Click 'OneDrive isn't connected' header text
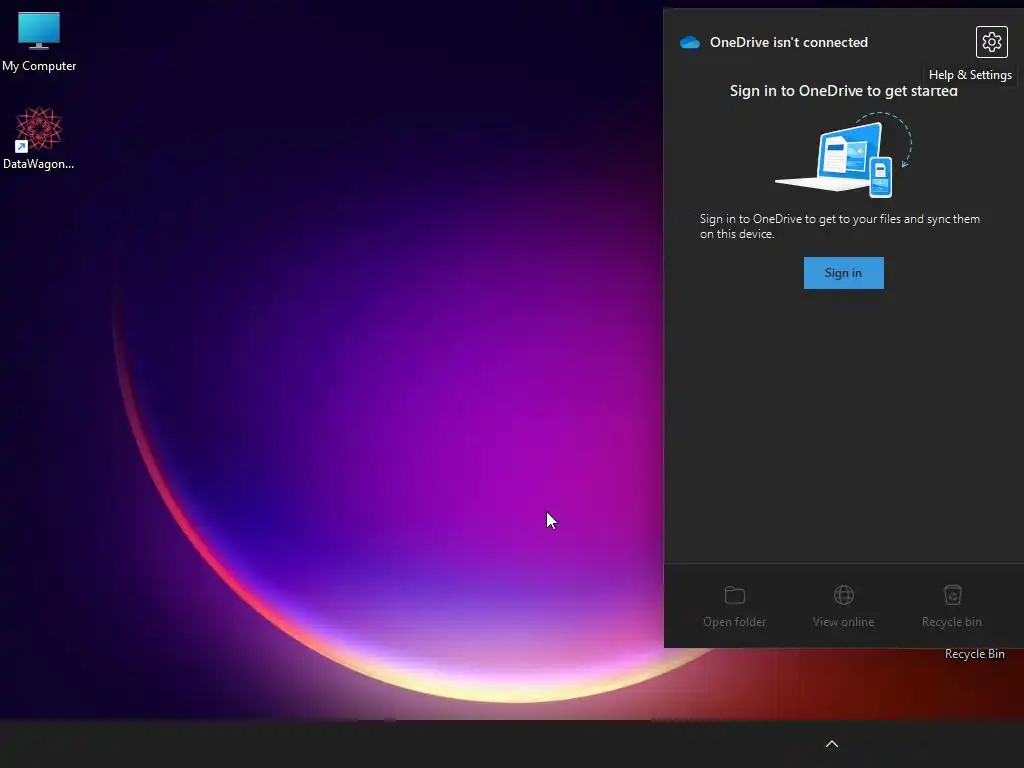1024x768 pixels. [789, 42]
